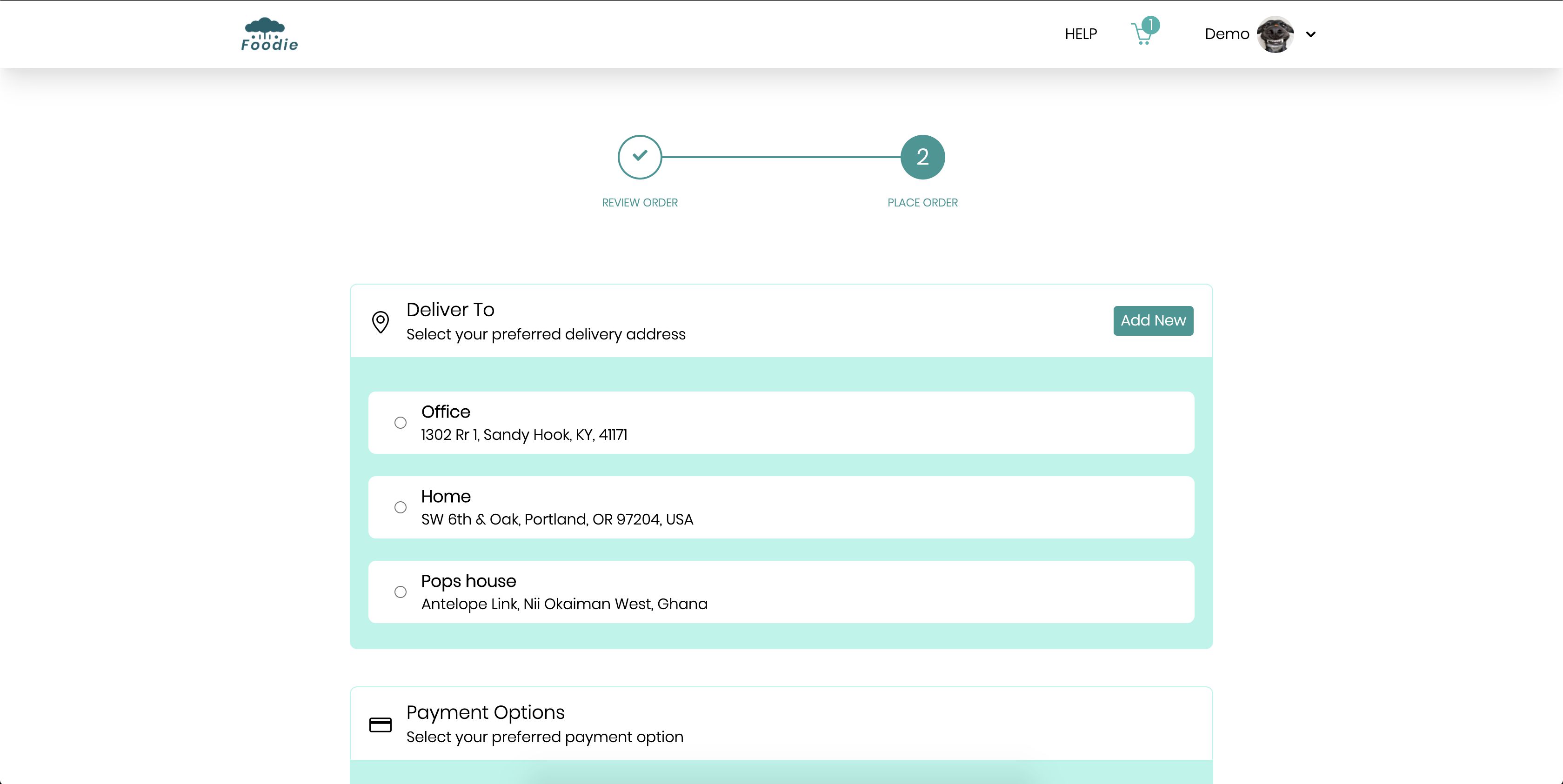Expand the Demo account dropdown chevron
This screenshot has height=784, width=1563.
click(1310, 34)
